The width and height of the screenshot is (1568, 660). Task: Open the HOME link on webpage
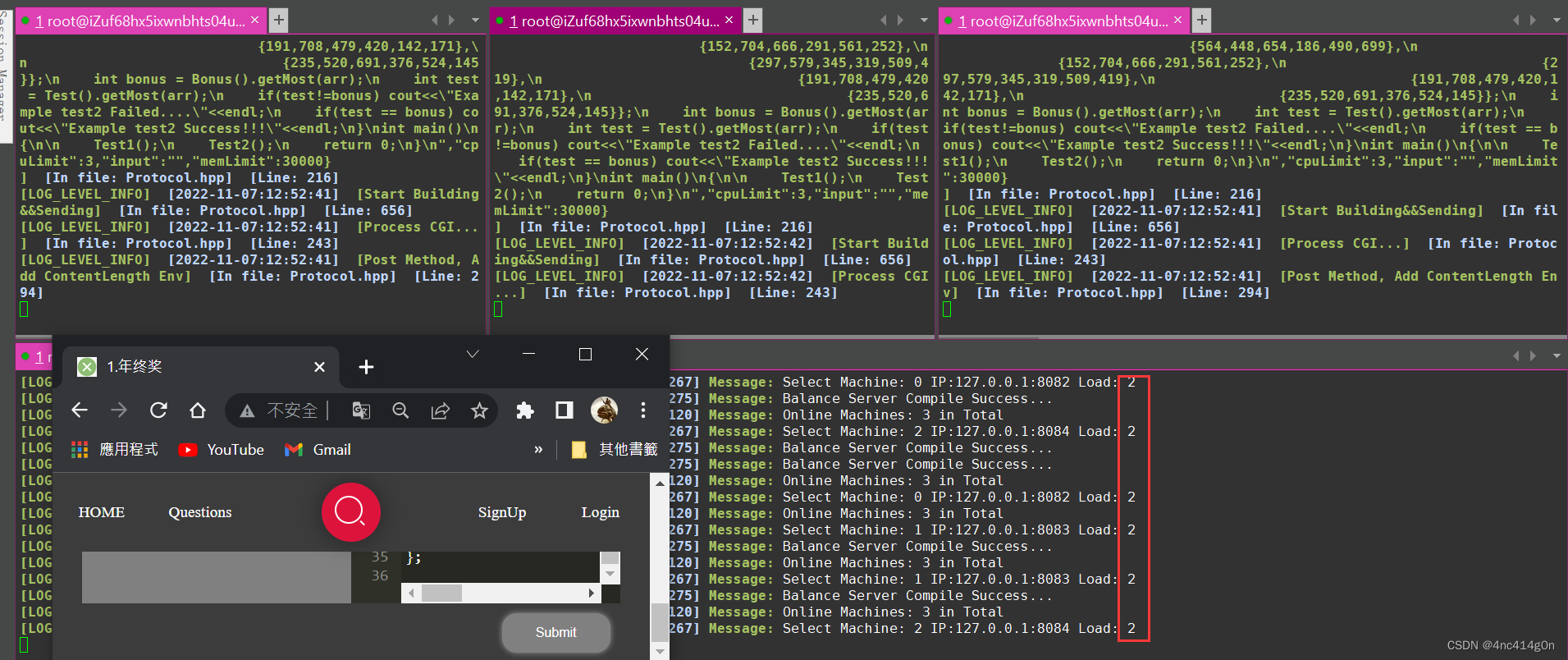pyautogui.click(x=102, y=512)
